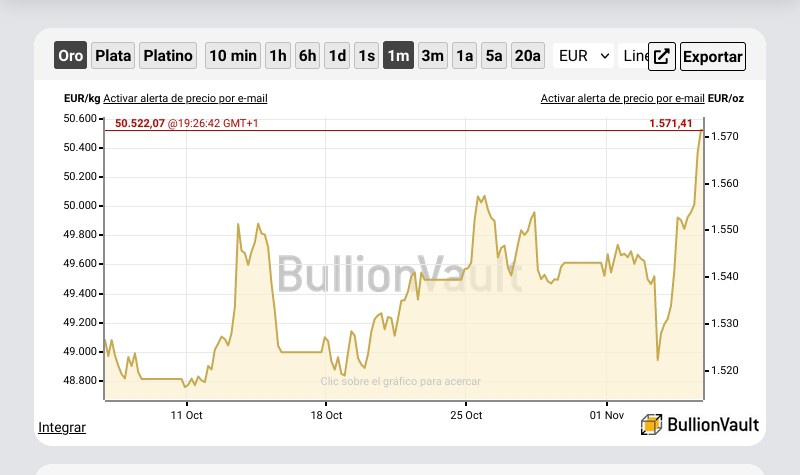Image resolution: width=800 pixels, height=475 pixels.
Task: Click the BullionVault cube logo
Action: (651, 424)
